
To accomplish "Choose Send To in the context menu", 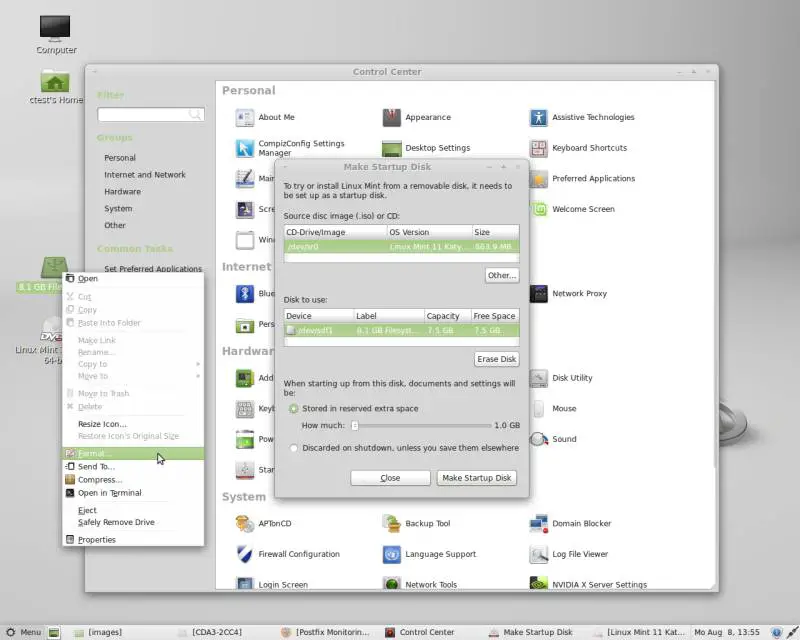I will [x=133, y=466].
